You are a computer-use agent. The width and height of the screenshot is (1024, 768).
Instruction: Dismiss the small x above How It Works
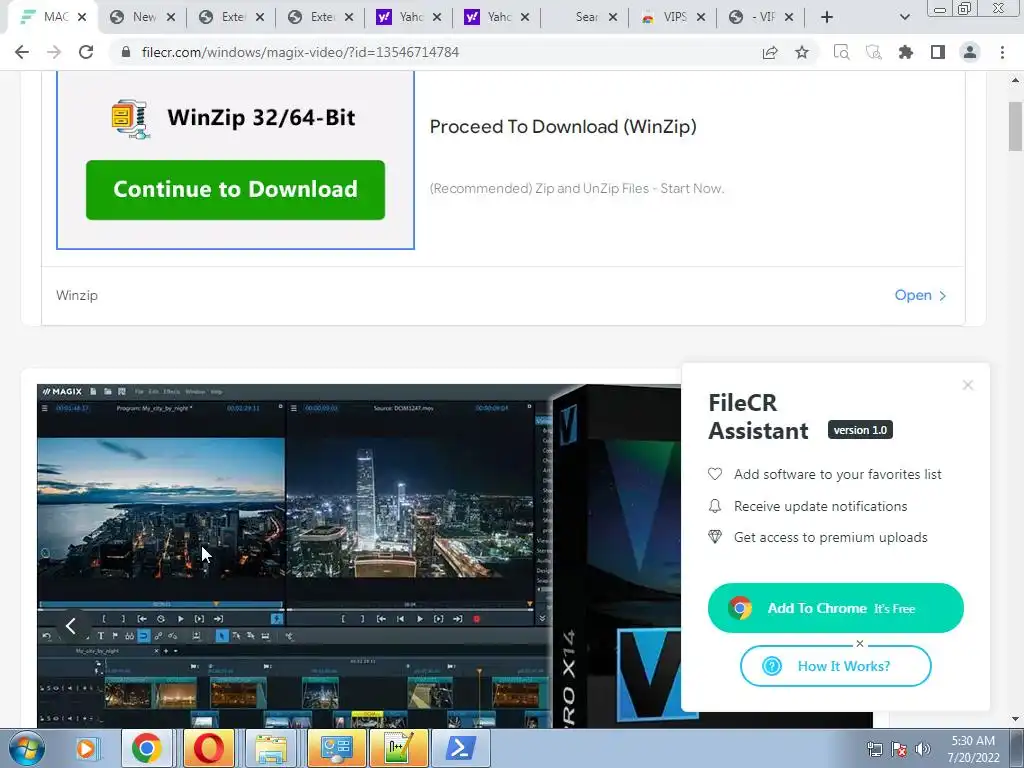(859, 644)
